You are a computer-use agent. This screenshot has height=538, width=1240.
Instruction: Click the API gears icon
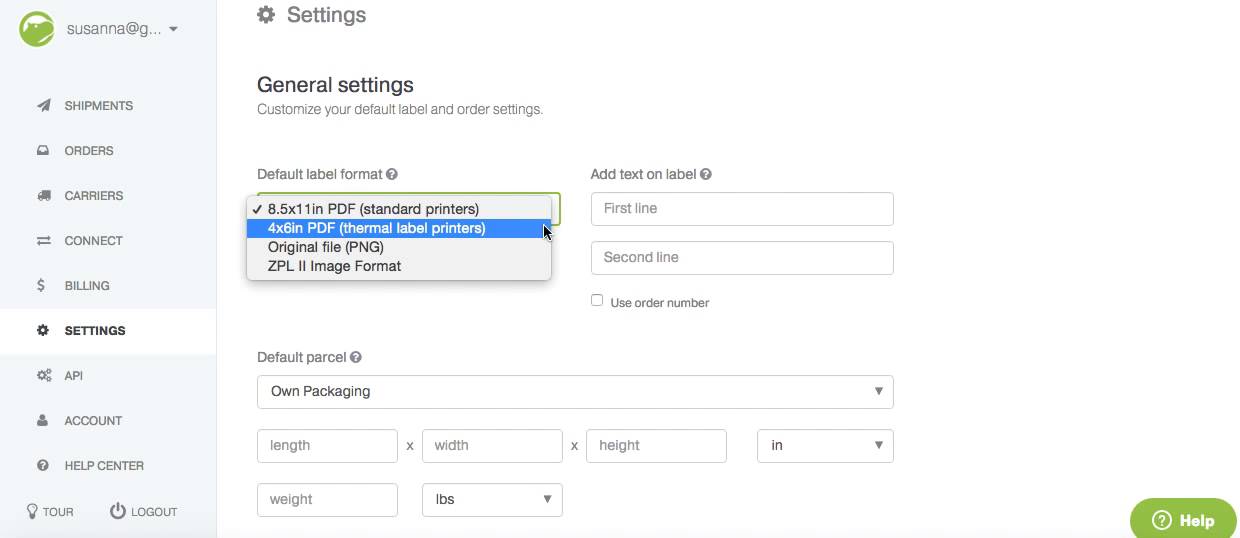[x=44, y=375]
